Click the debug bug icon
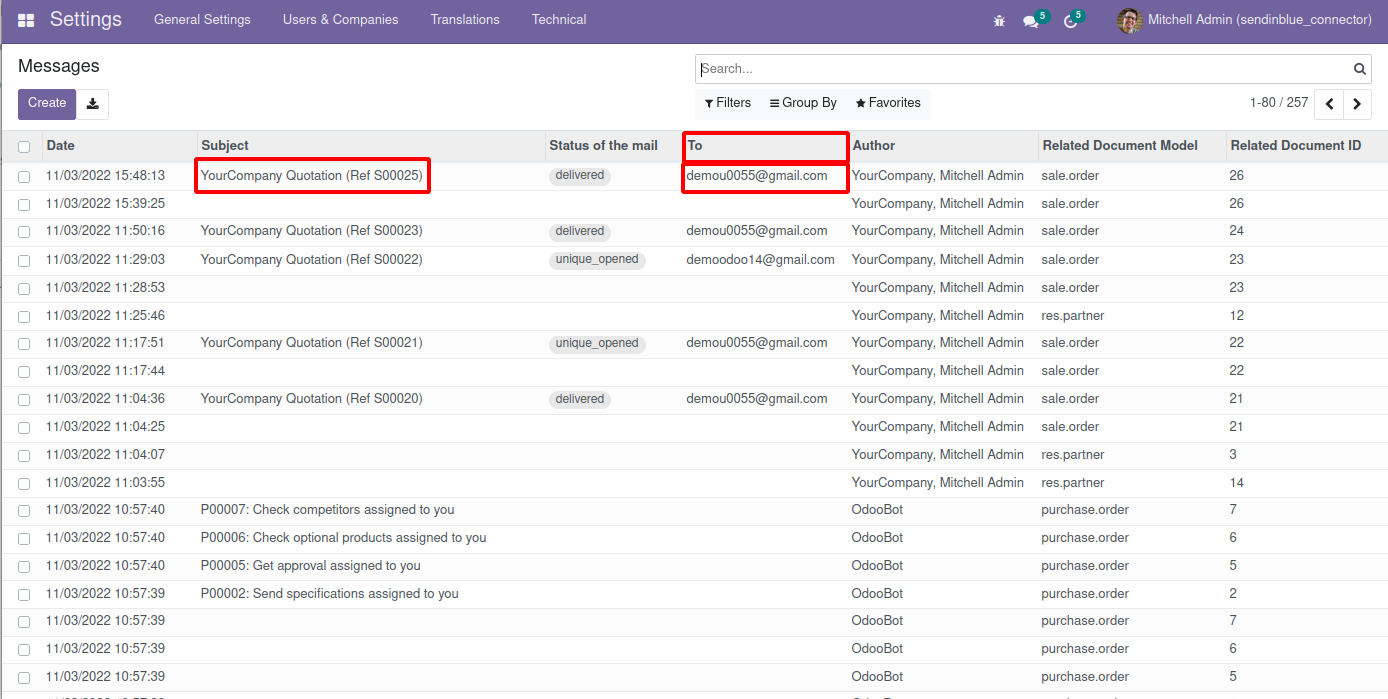The height and width of the screenshot is (699, 1388). point(999,20)
